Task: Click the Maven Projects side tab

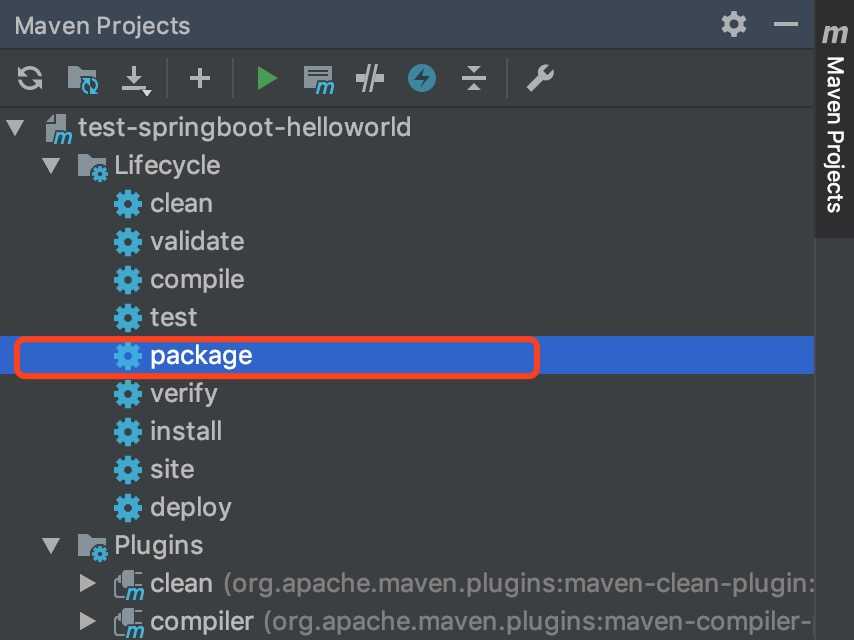Action: tap(834, 118)
